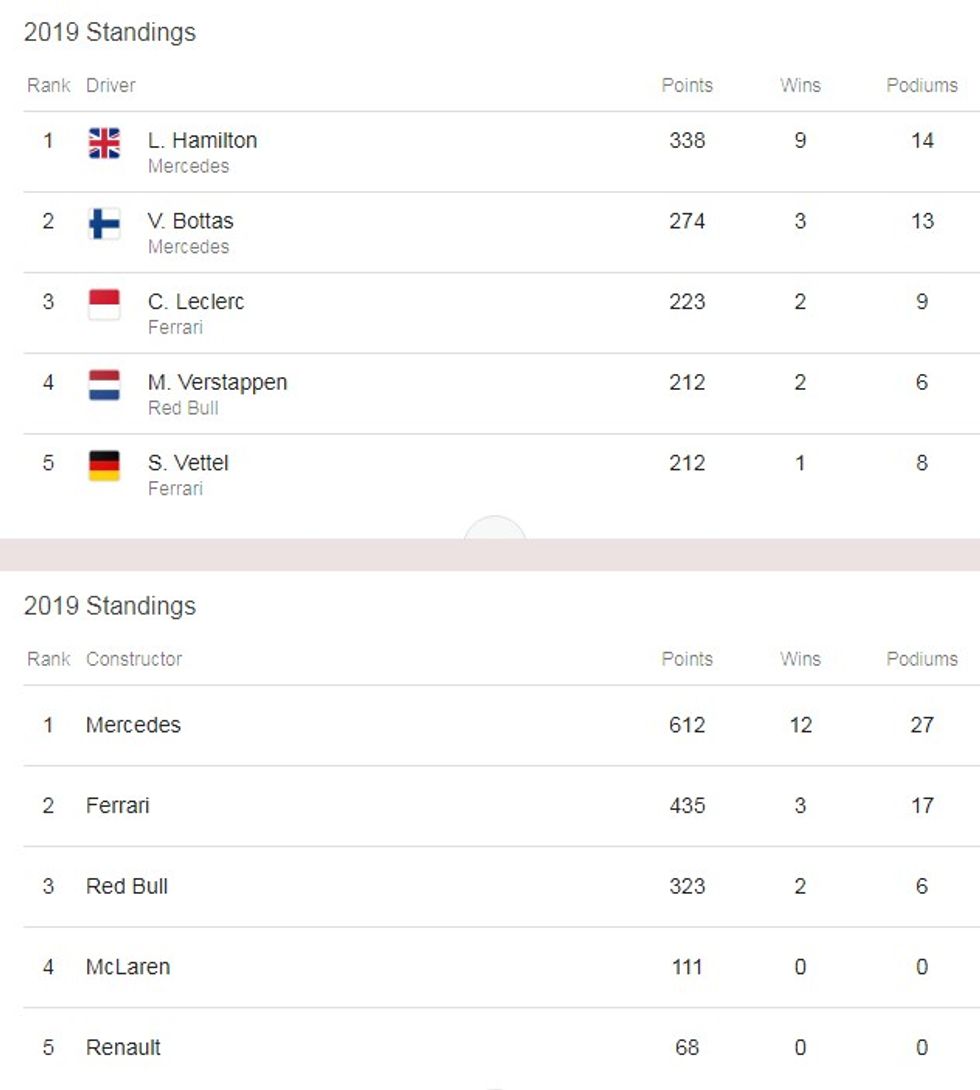The height and width of the screenshot is (1090, 980).
Task: Click the Constructor column header
Action: point(134,659)
